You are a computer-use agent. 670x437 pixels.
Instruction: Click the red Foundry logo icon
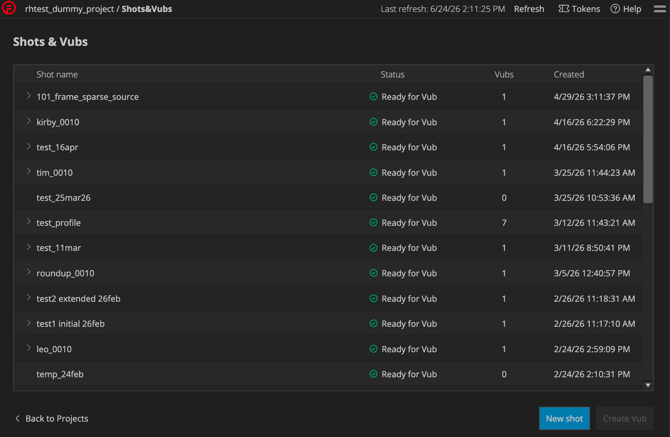pos(9,8)
